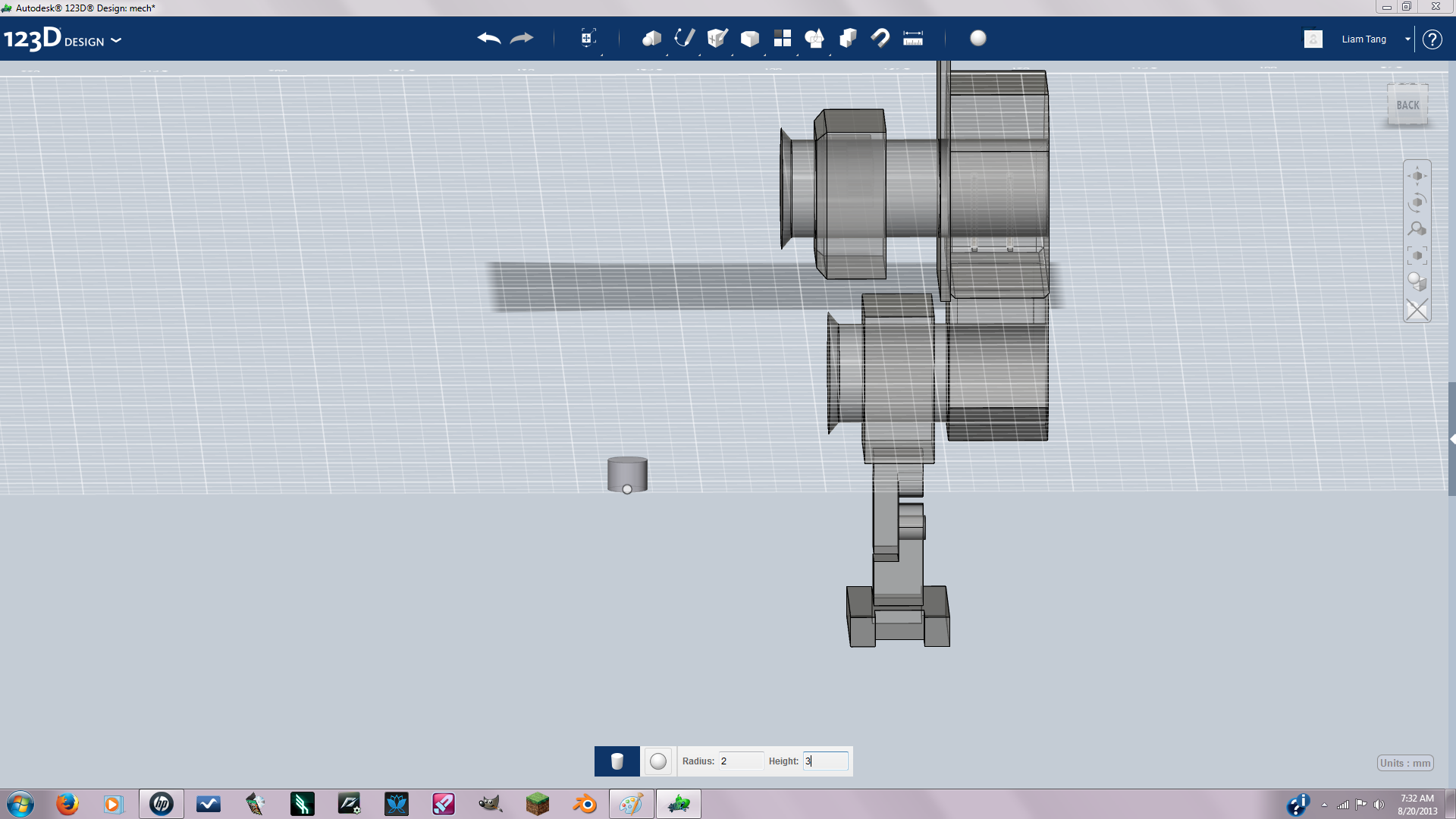Viewport: 1456px width, 819px height.
Task: Open the Primitives shapes menu
Action: click(x=651, y=38)
